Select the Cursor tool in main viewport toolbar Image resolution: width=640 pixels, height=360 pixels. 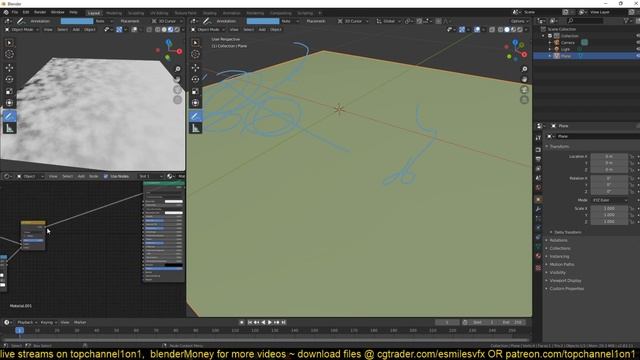pos(196,54)
